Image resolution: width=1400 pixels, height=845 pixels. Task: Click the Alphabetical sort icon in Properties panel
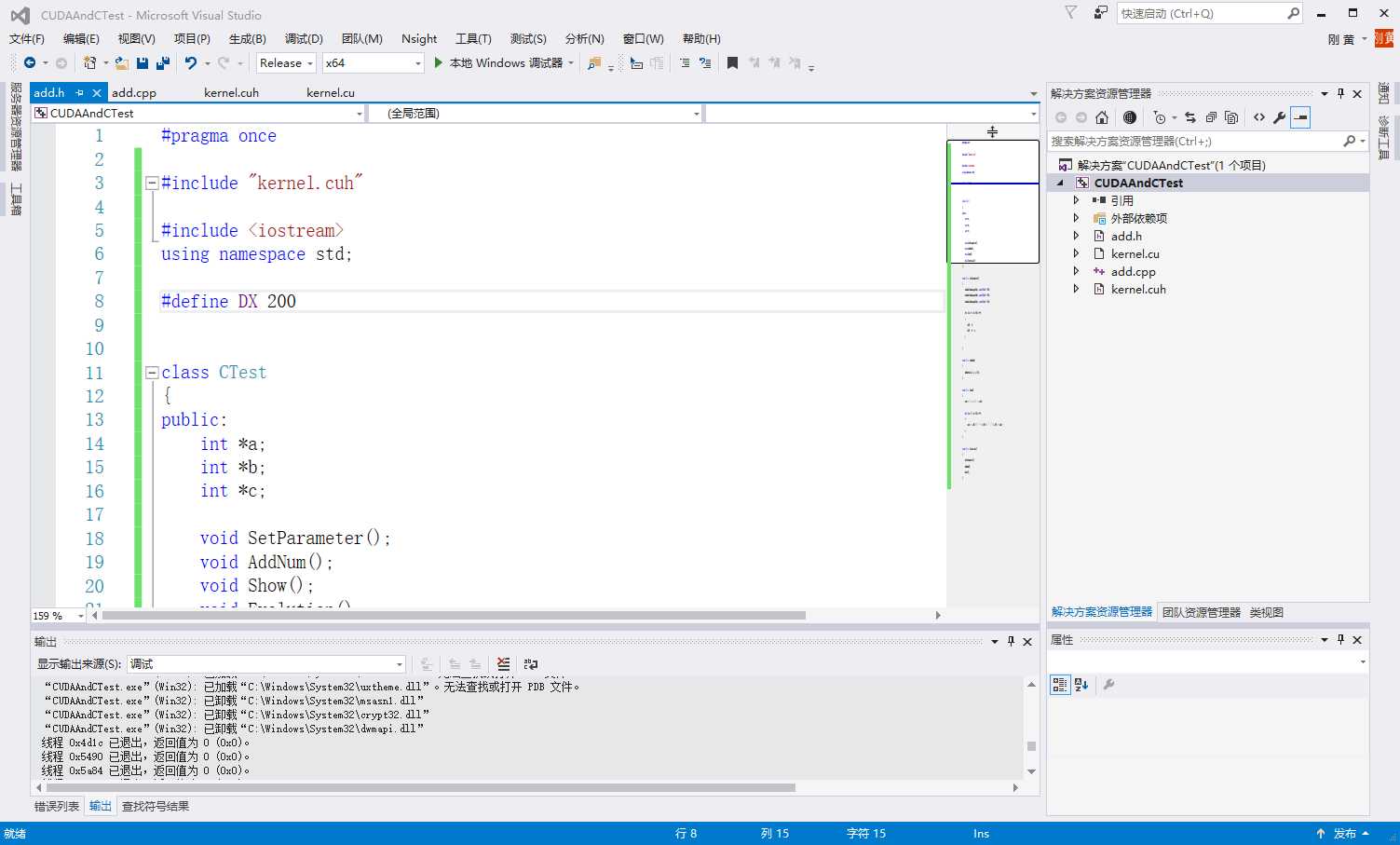click(x=1081, y=685)
